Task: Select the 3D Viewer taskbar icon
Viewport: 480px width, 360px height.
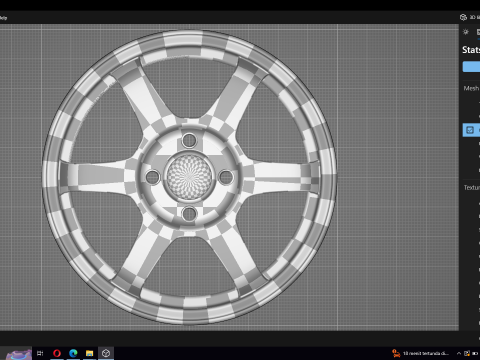Action: [x=106, y=353]
